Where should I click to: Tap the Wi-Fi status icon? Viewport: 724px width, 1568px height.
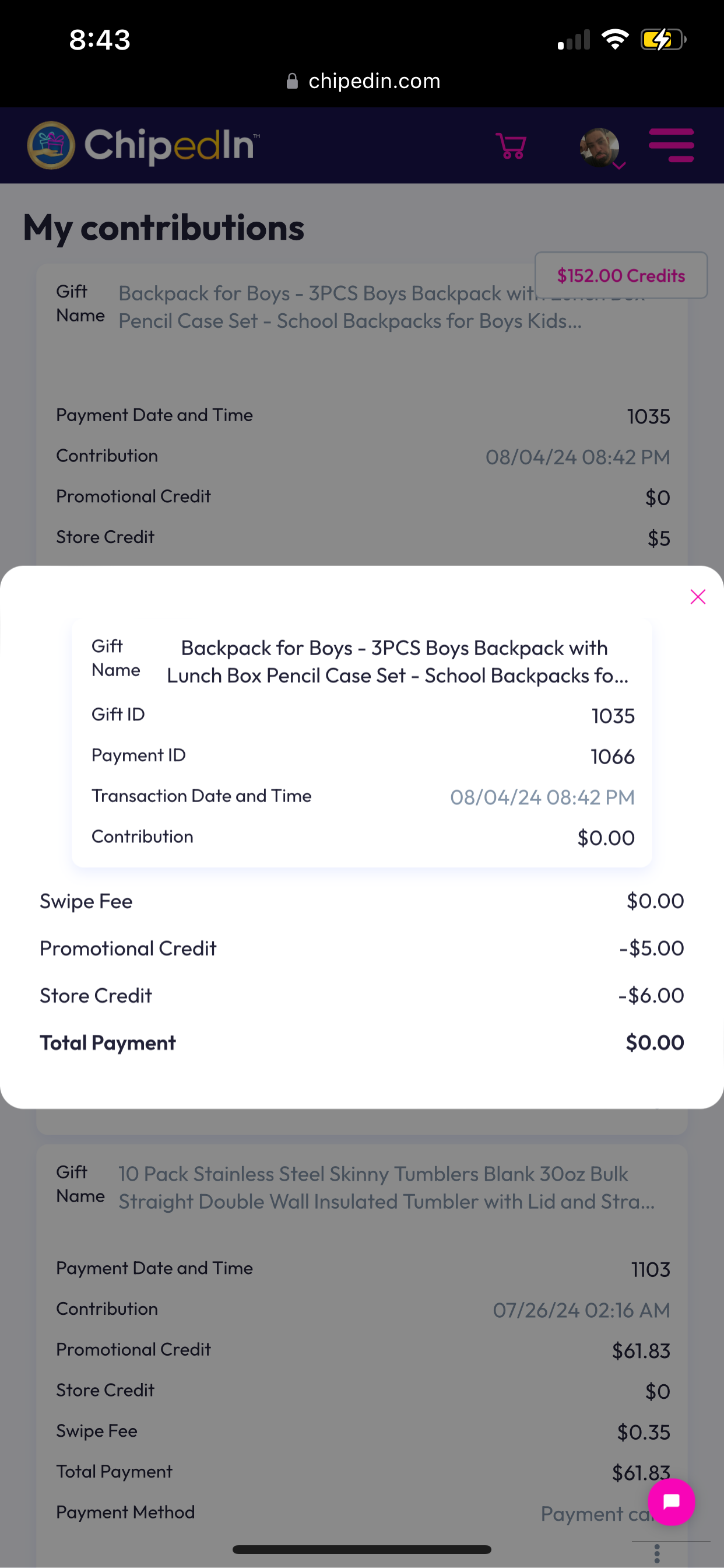point(614,40)
